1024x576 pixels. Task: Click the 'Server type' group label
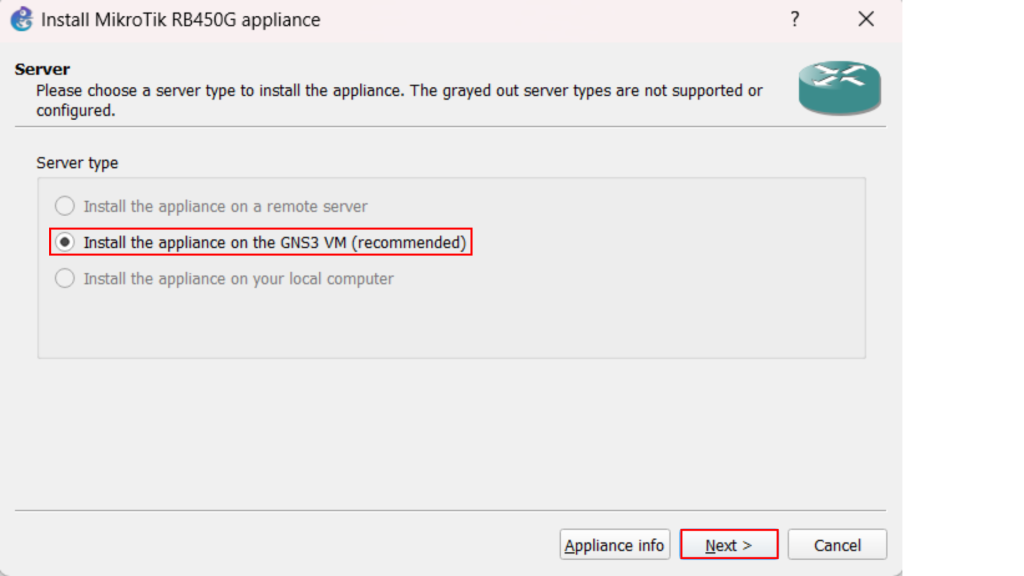(77, 162)
